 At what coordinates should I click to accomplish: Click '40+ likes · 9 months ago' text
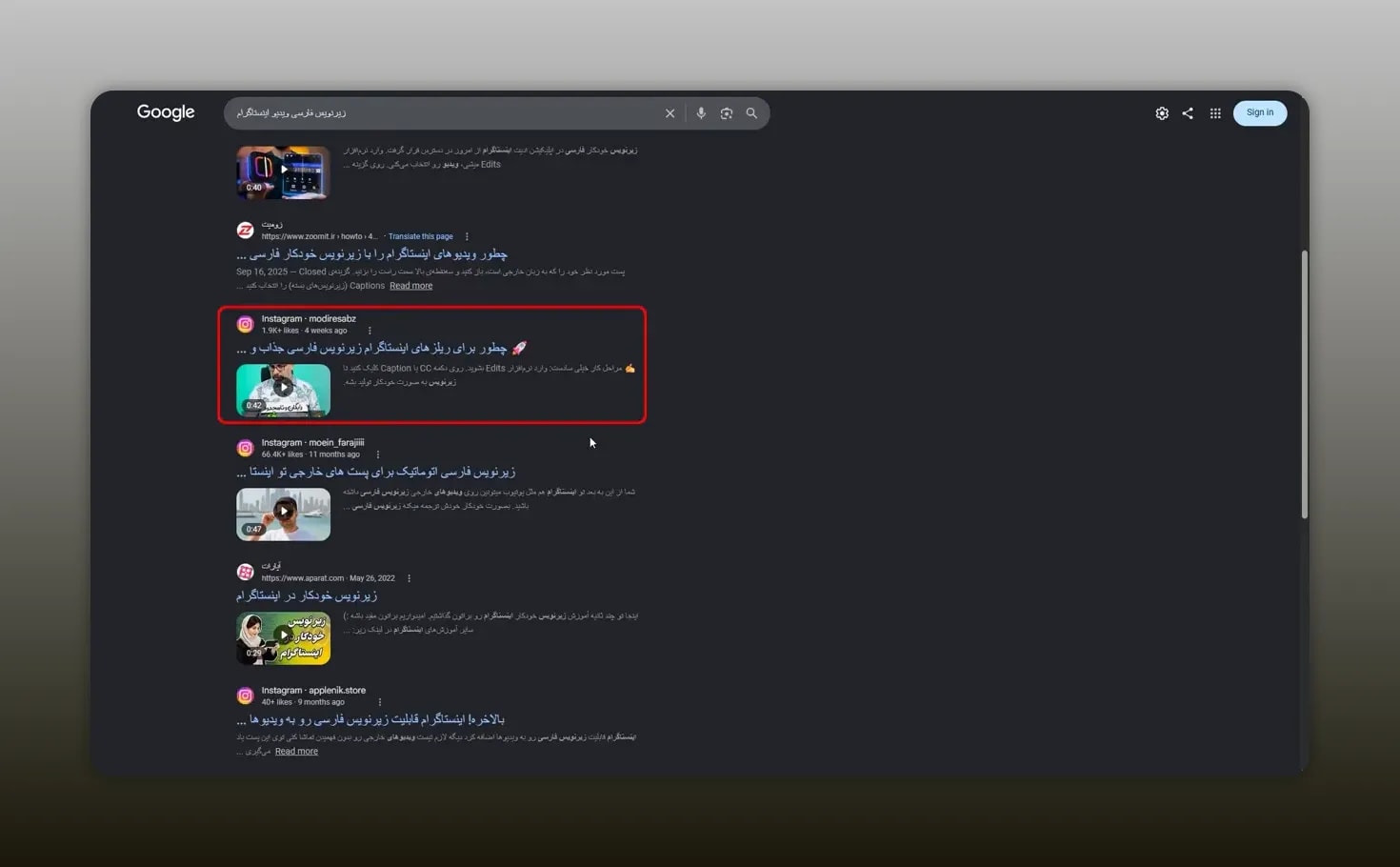click(303, 702)
